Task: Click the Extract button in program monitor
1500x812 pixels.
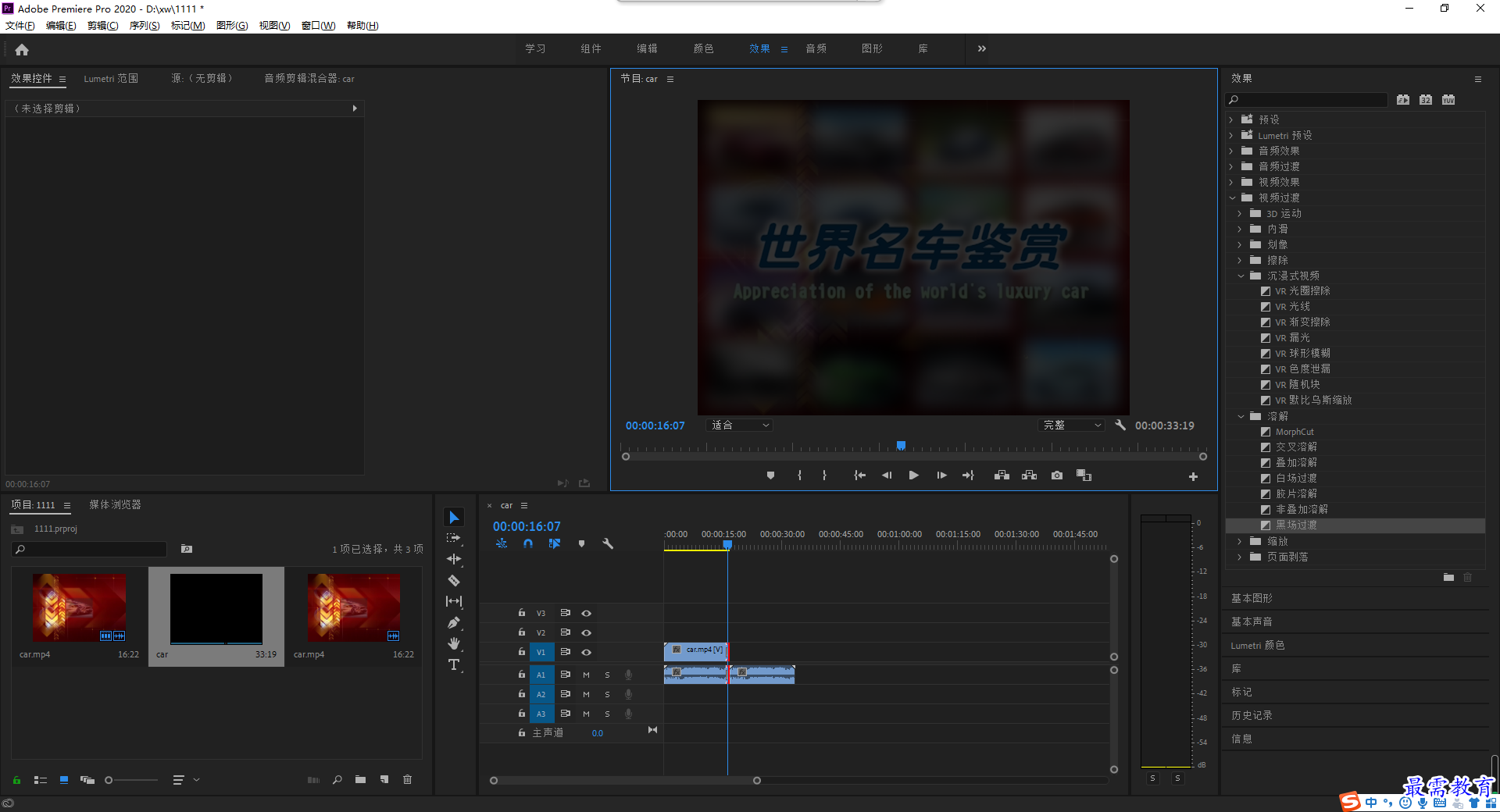Action: (x=1030, y=475)
